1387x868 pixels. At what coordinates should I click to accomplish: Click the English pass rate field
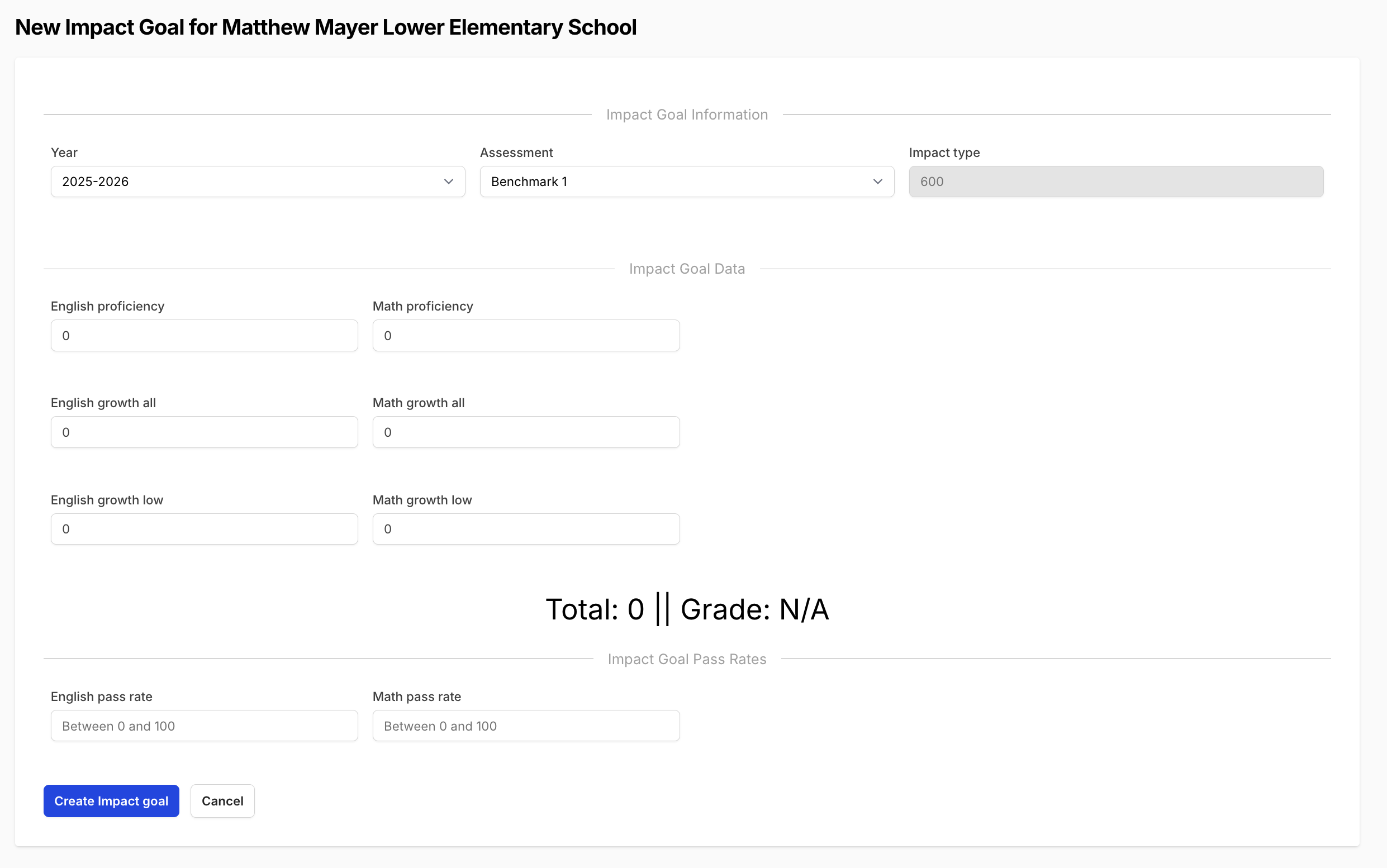[x=204, y=726]
